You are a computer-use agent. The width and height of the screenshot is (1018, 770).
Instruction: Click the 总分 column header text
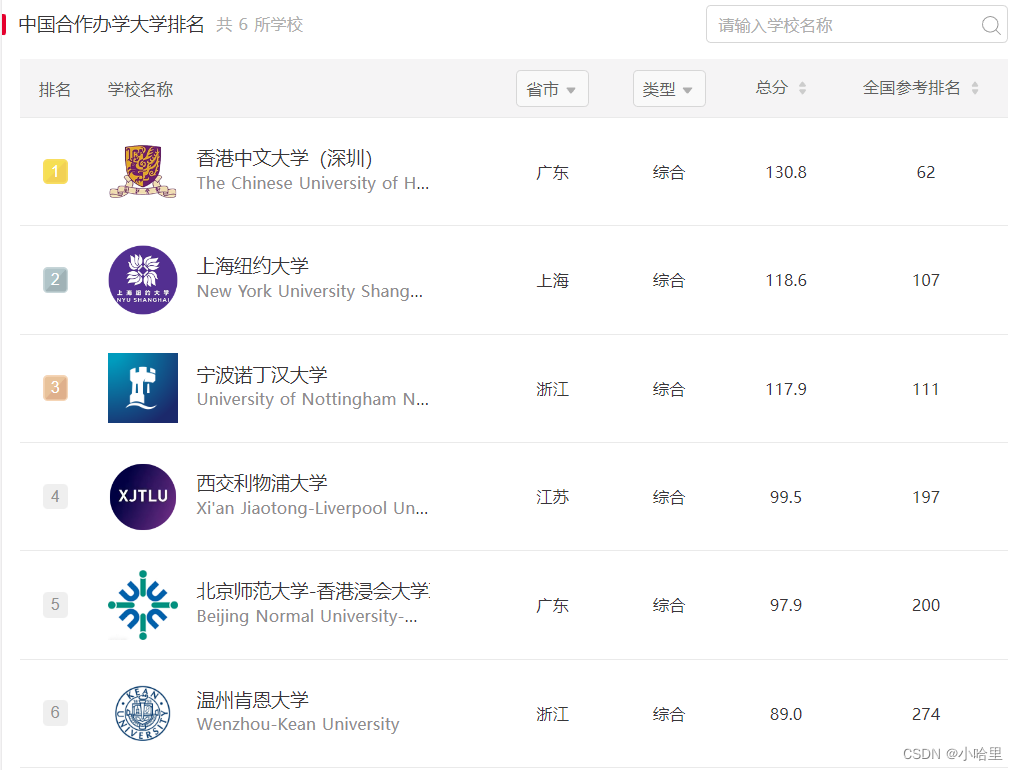click(x=771, y=88)
